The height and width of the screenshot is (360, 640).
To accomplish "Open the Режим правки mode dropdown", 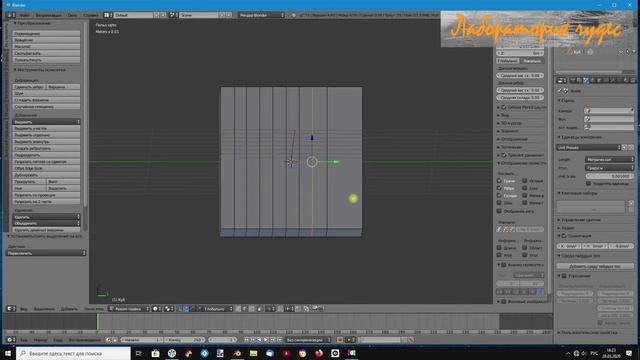I will (129, 309).
